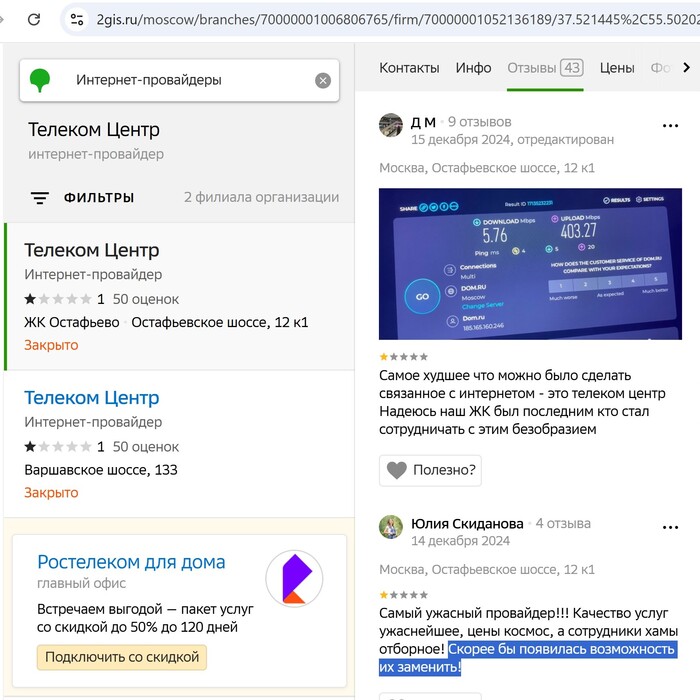
Task: Click the Ростелеком logo icon
Action: 294,579
